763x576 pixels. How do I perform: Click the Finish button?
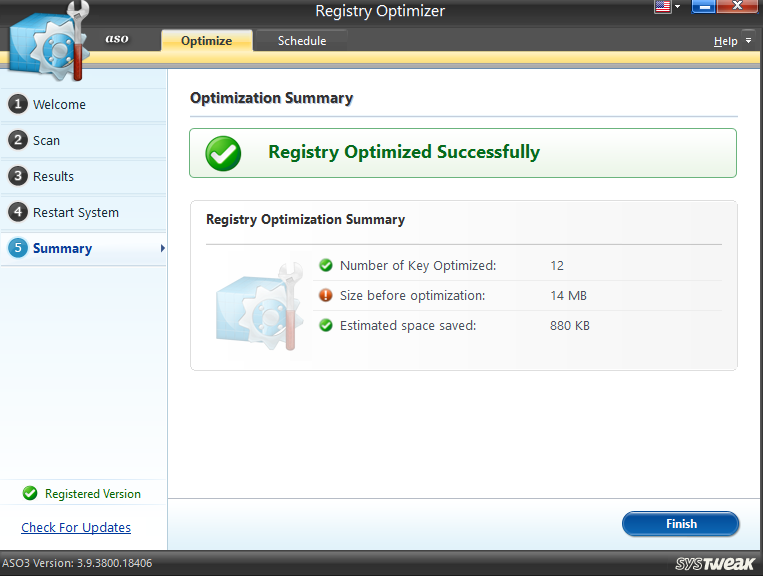point(681,524)
